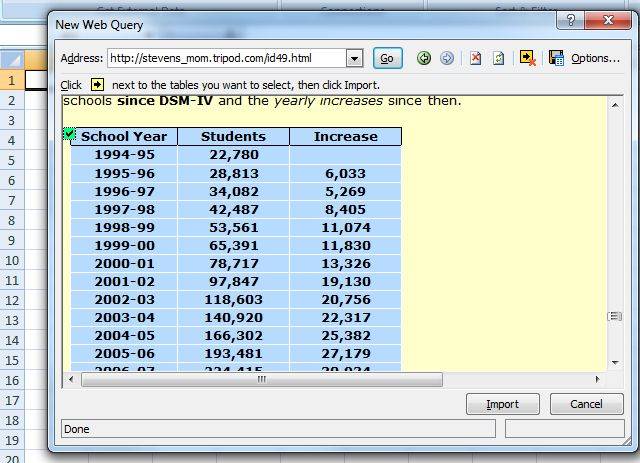The width and height of the screenshot is (640, 463).
Task: Open the Options... settings
Action: click(595, 58)
